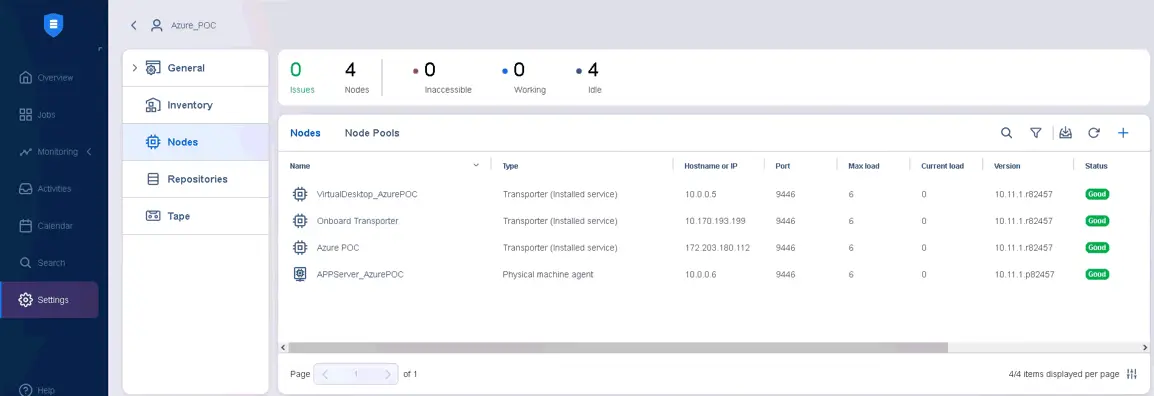Click the Azure_POC tenant user icon

pos(156,25)
